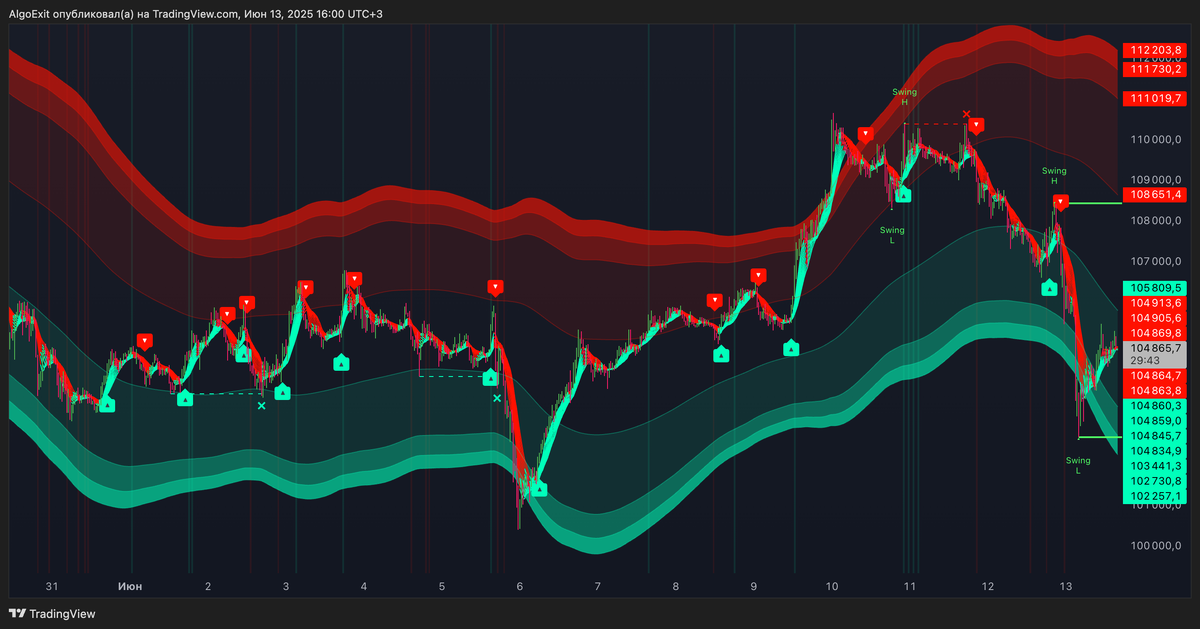Select the sell signal marker at the June 10 peak
Image resolution: width=1200 pixels, height=629 pixels.
[x=866, y=131]
